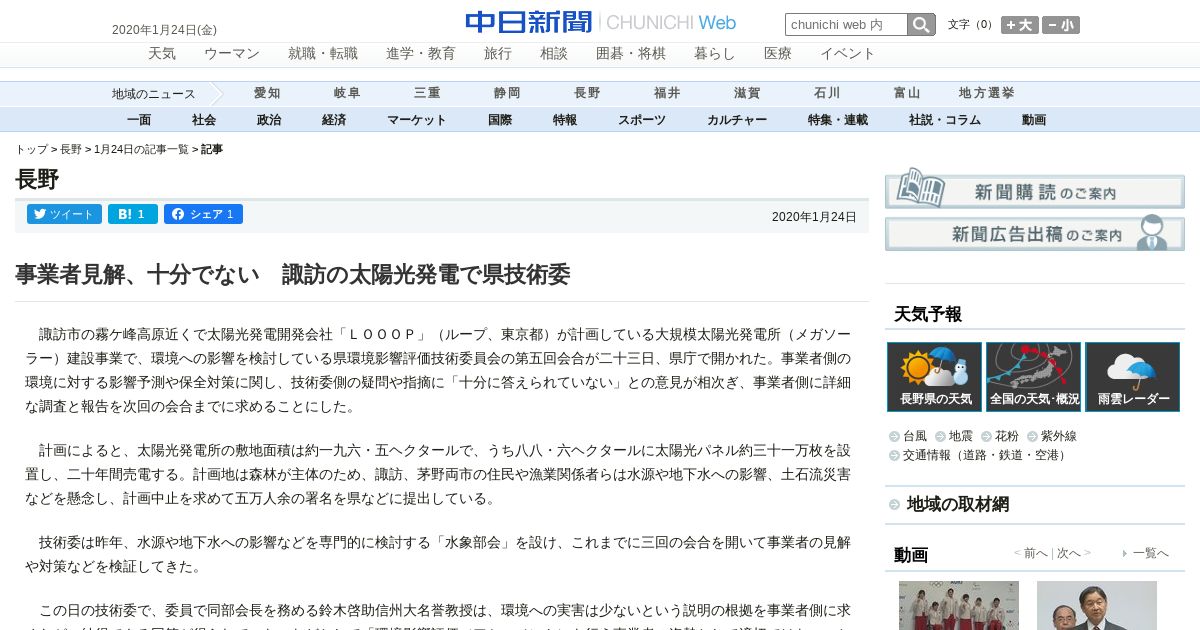Viewport: 1200px width, 630px height.
Task: Open the 旅行 menu item
Action: 498,53
